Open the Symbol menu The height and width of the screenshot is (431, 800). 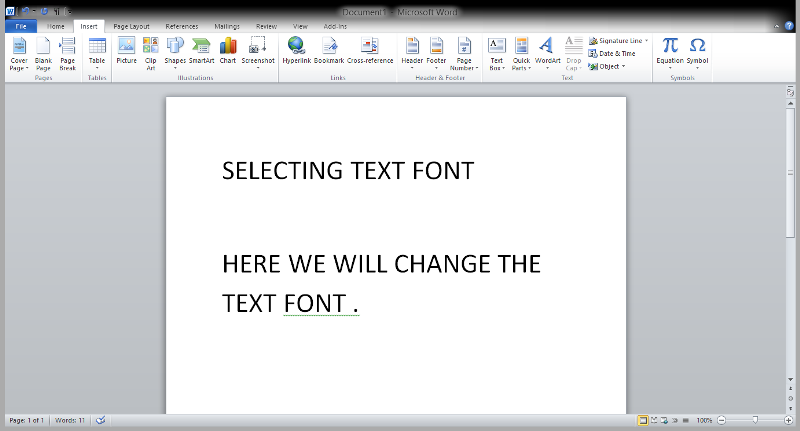(x=697, y=54)
